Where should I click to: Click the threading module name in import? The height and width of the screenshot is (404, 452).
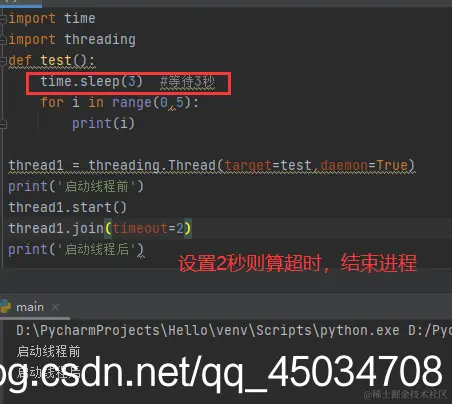(100, 39)
